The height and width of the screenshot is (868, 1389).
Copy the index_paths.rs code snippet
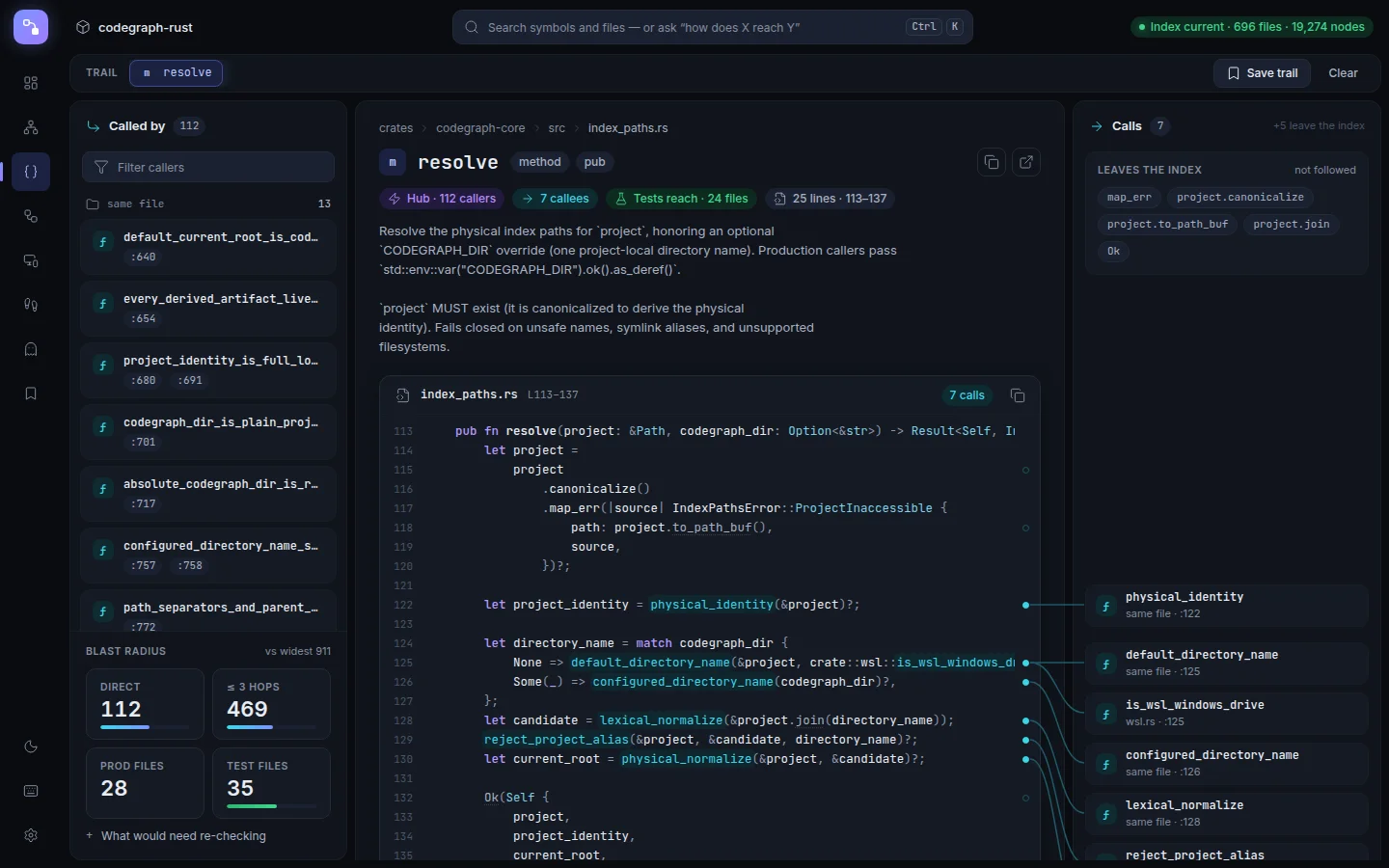click(1018, 395)
